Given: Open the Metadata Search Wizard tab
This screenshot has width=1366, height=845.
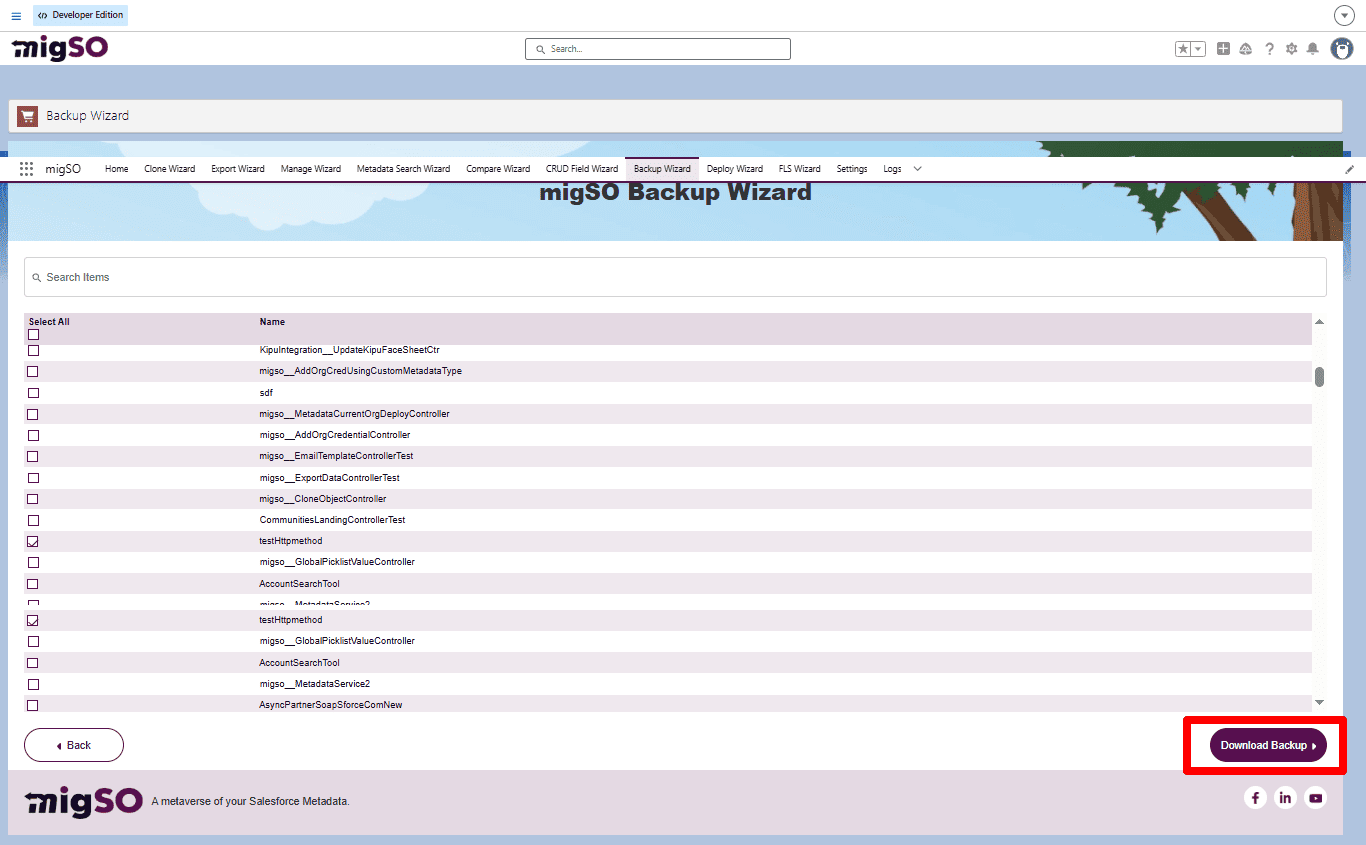Looking at the screenshot, I should 403,169.
